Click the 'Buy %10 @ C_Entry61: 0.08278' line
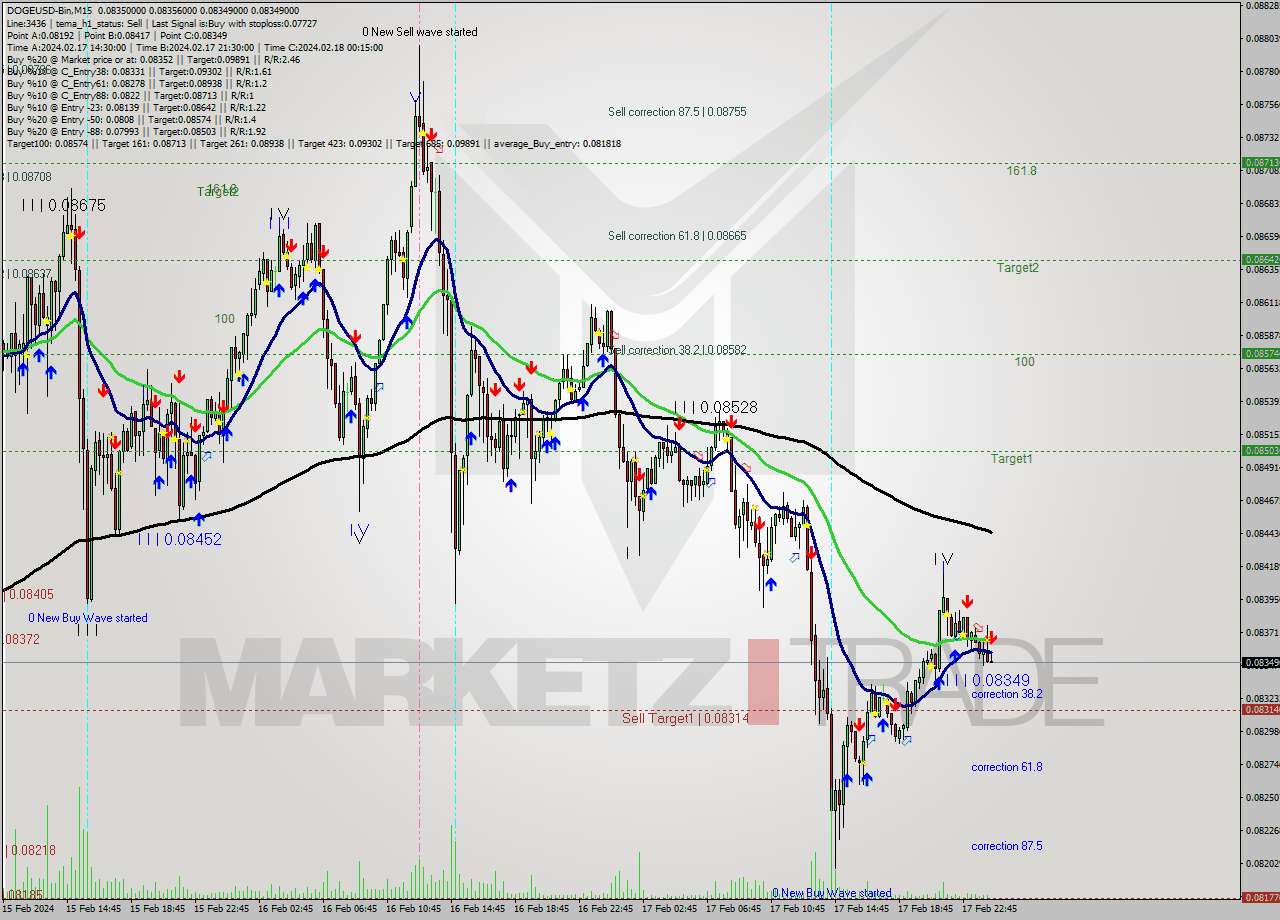The image size is (1280, 920). 139,83
